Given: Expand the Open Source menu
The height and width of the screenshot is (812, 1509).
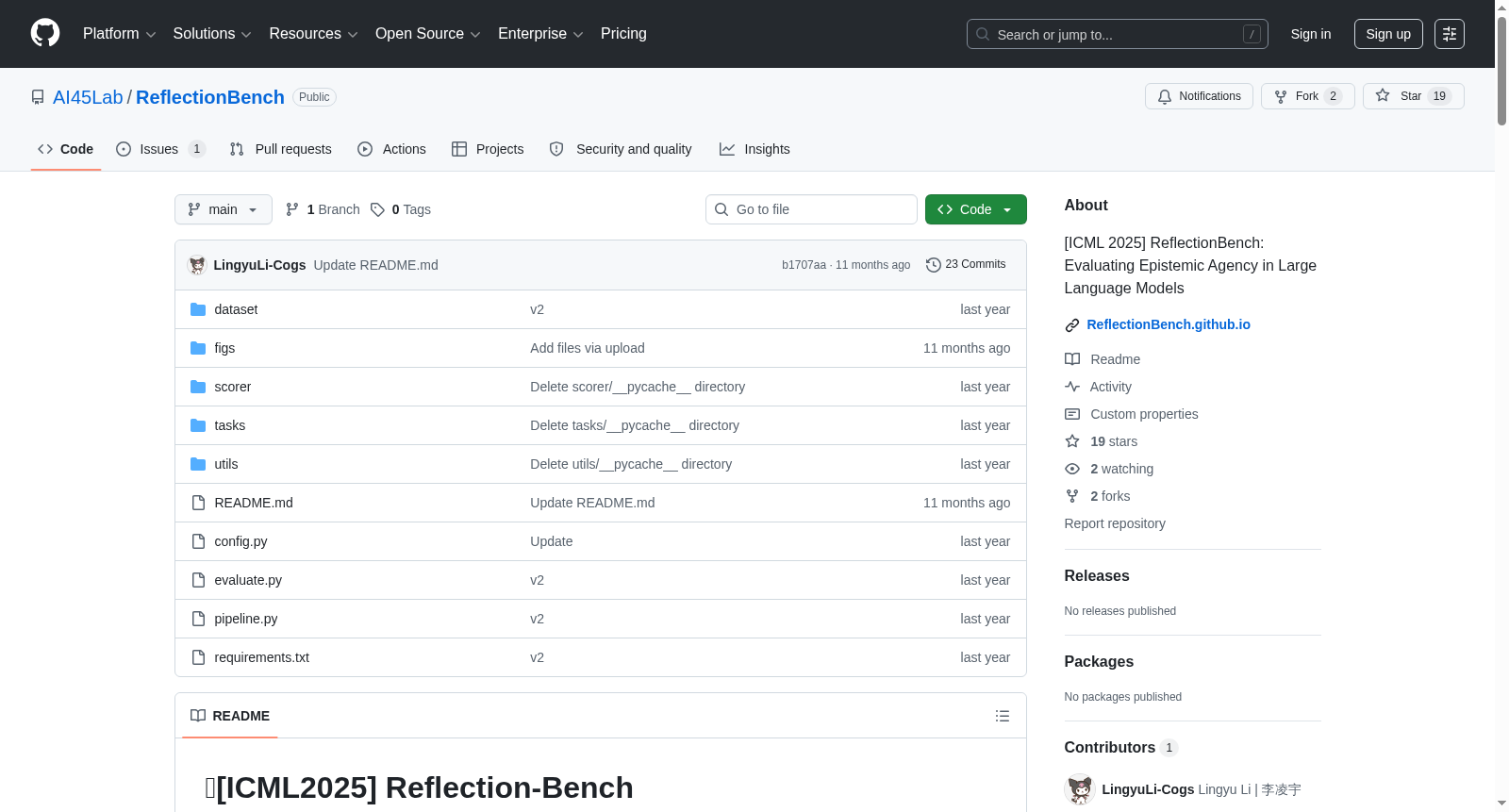Looking at the screenshot, I should click(x=428, y=34).
